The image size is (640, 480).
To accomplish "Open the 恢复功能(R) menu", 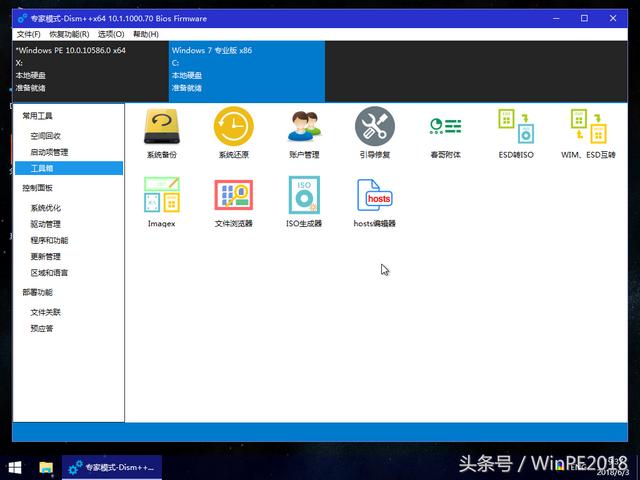I will tap(69, 34).
